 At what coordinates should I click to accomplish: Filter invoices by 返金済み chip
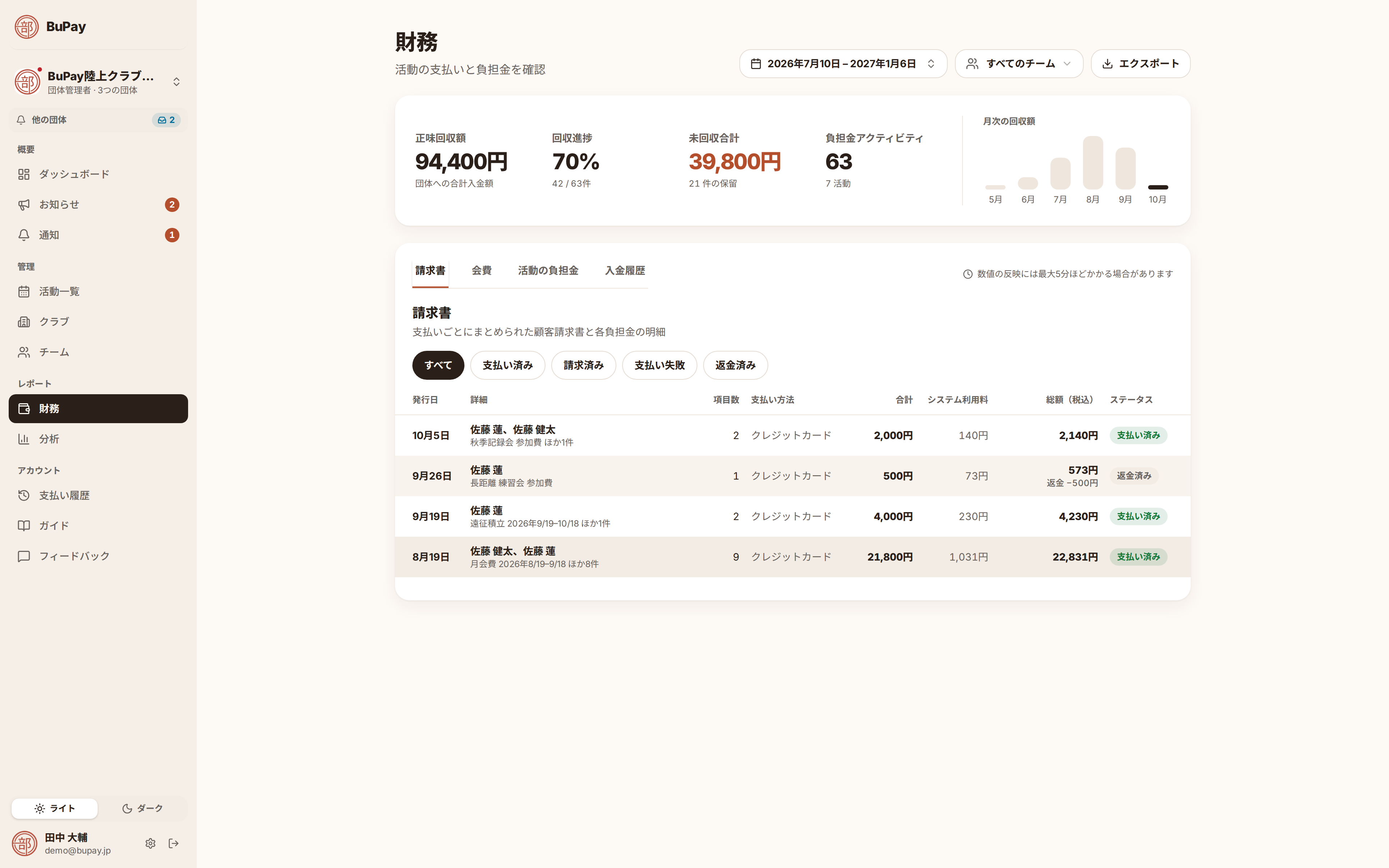click(x=735, y=365)
